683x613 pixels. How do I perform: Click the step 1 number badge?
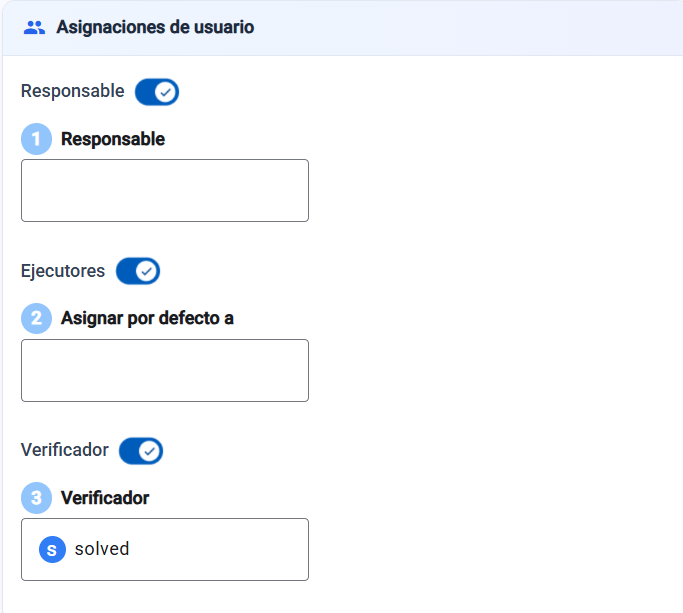(x=36, y=140)
